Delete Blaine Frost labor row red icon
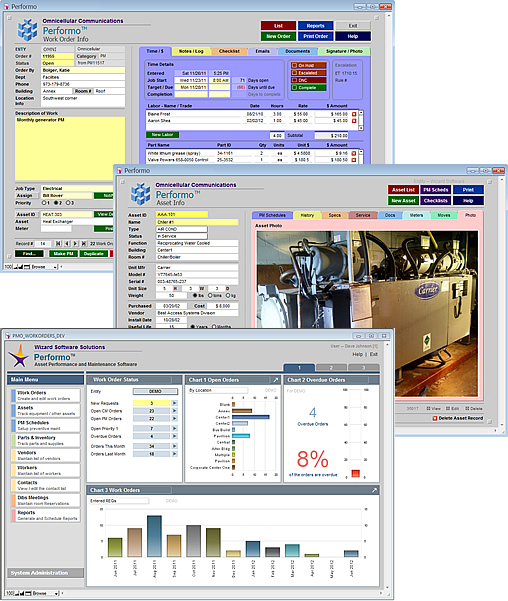 coord(354,114)
